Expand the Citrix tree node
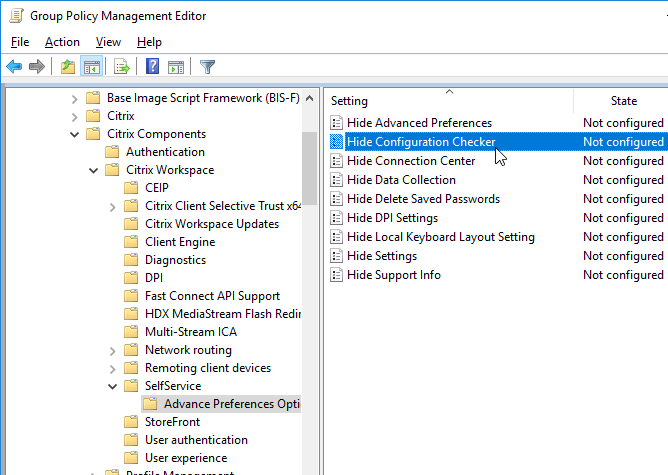 pos(75,117)
